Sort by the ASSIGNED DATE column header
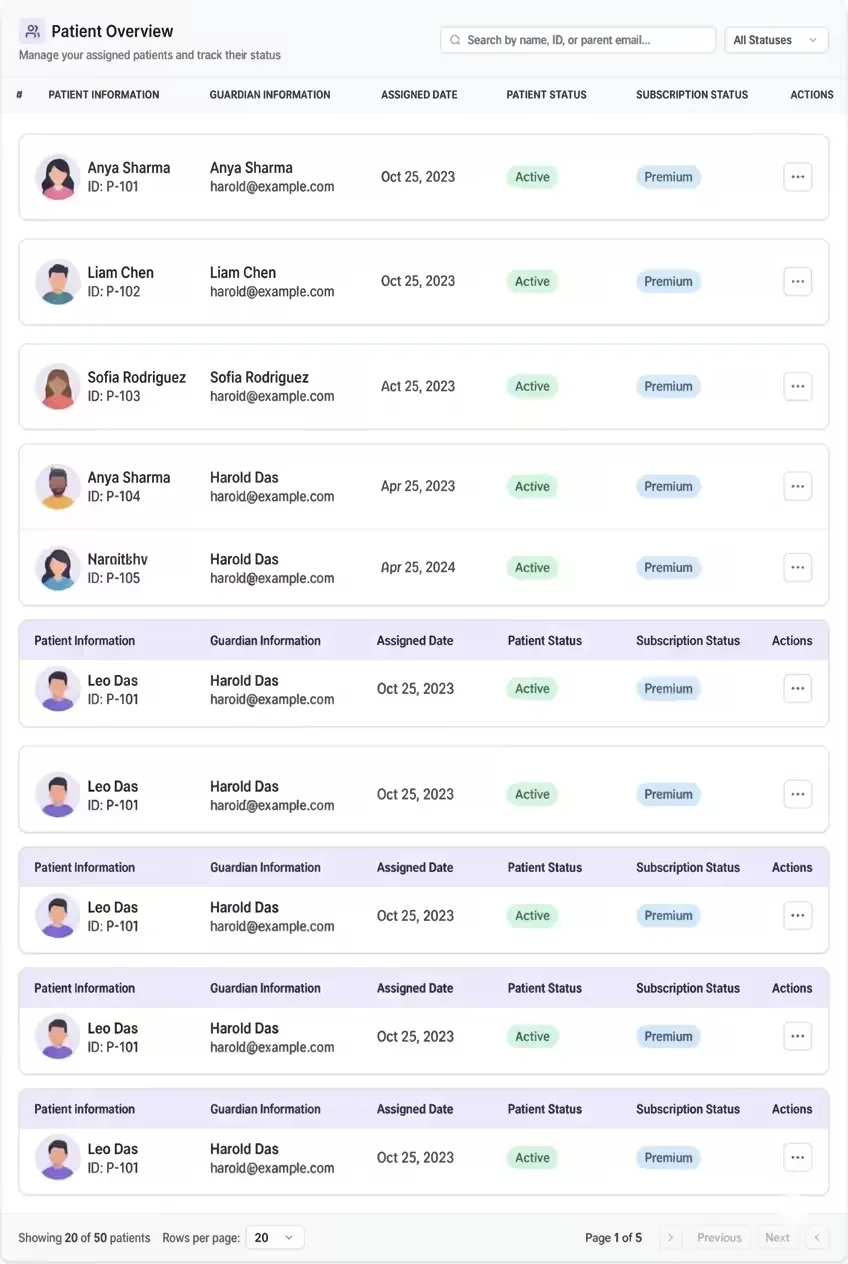This screenshot has width=848, height=1264. click(x=419, y=95)
